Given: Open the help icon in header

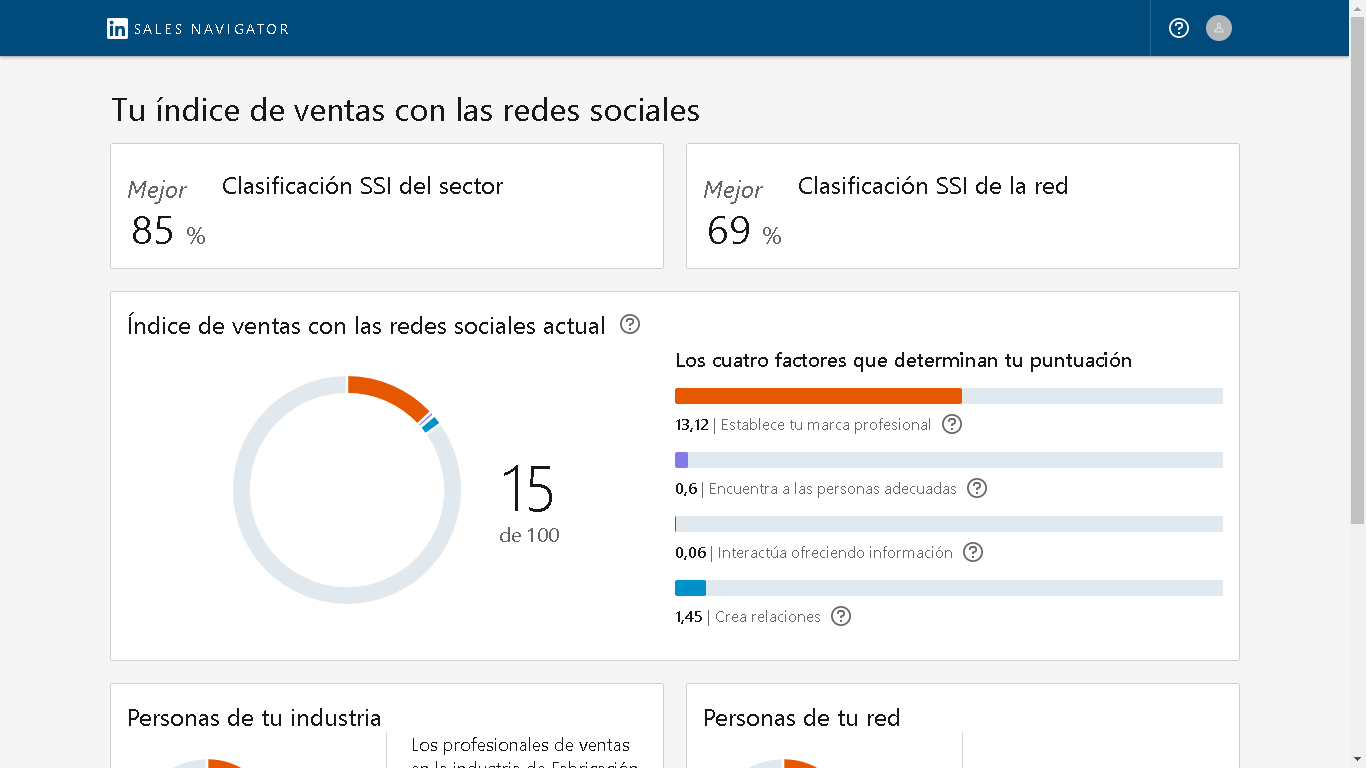Looking at the screenshot, I should (1179, 28).
